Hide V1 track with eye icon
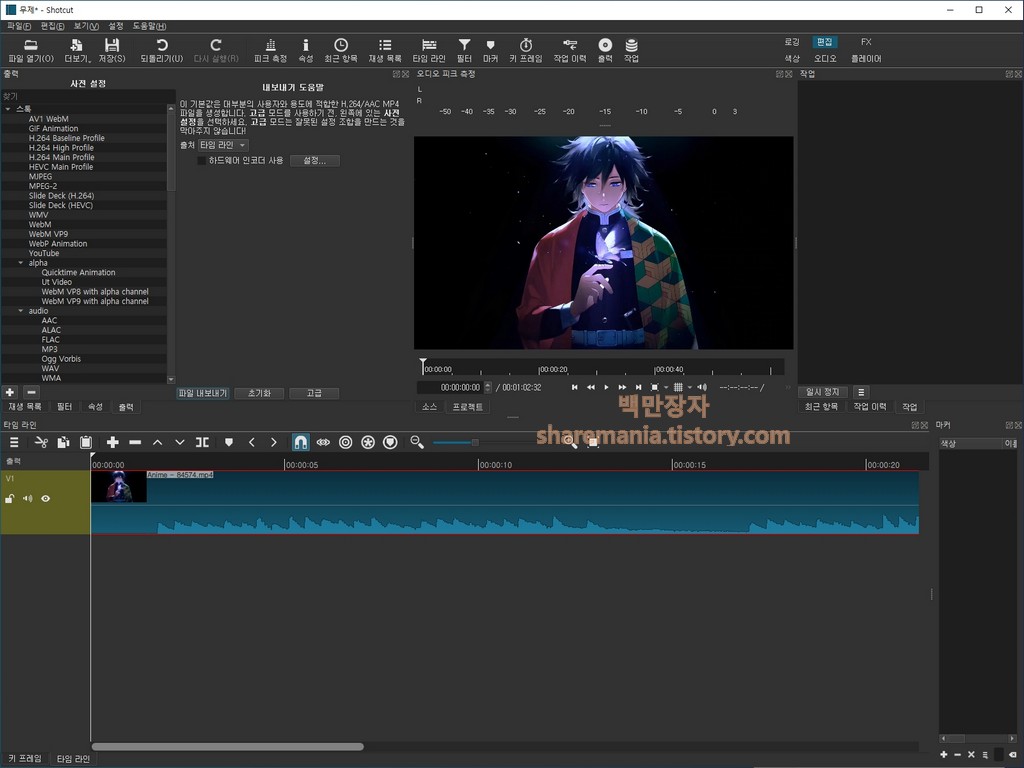Image resolution: width=1024 pixels, height=768 pixels. coord(46,498)
